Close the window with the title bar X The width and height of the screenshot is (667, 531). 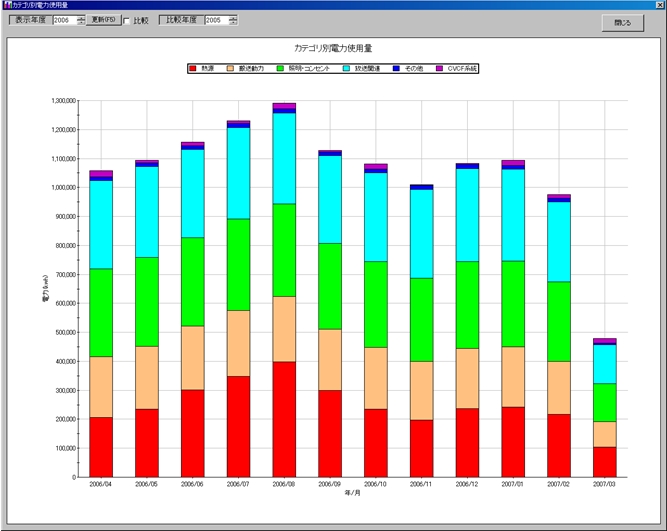[x=660, y=5]
